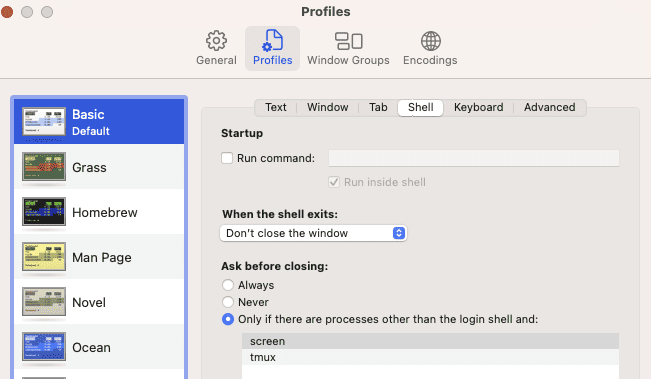Screen dimensions: 651x379
Task: Click the Man Page profile thumbnail
Action: (44, 257)
